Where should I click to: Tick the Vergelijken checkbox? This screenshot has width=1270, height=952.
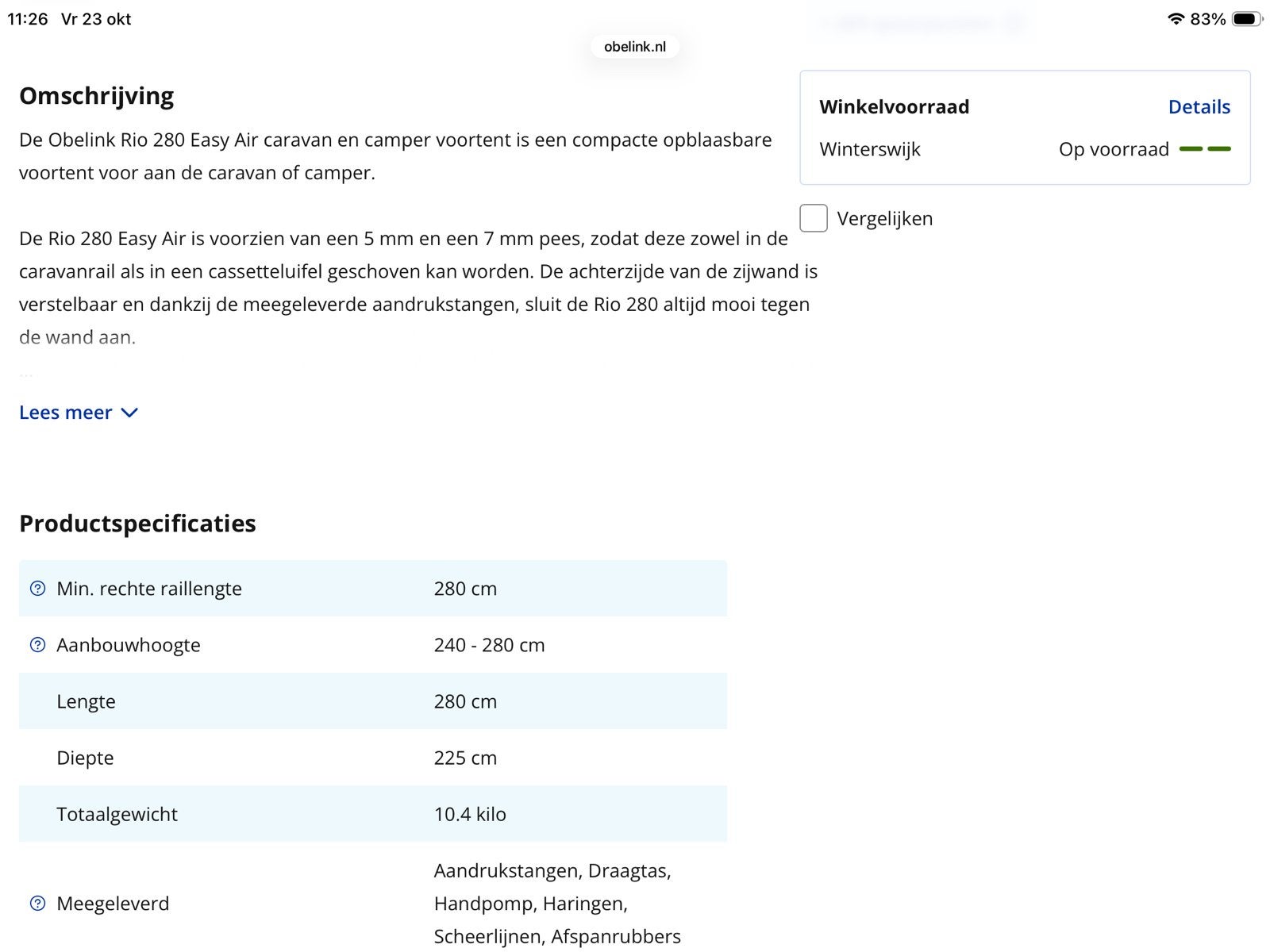tap(814, 218)
